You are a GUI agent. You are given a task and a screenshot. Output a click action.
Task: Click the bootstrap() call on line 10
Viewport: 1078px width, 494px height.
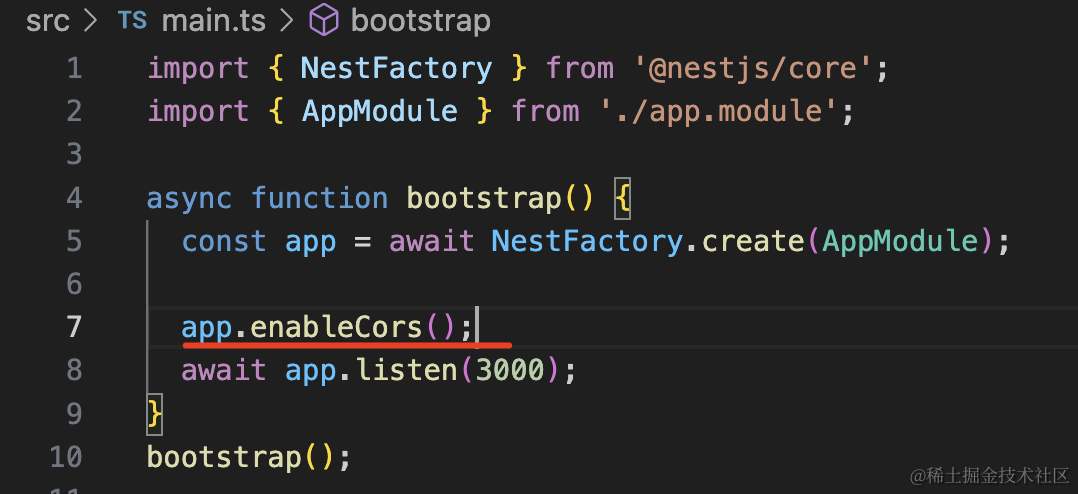coord(224,457)
